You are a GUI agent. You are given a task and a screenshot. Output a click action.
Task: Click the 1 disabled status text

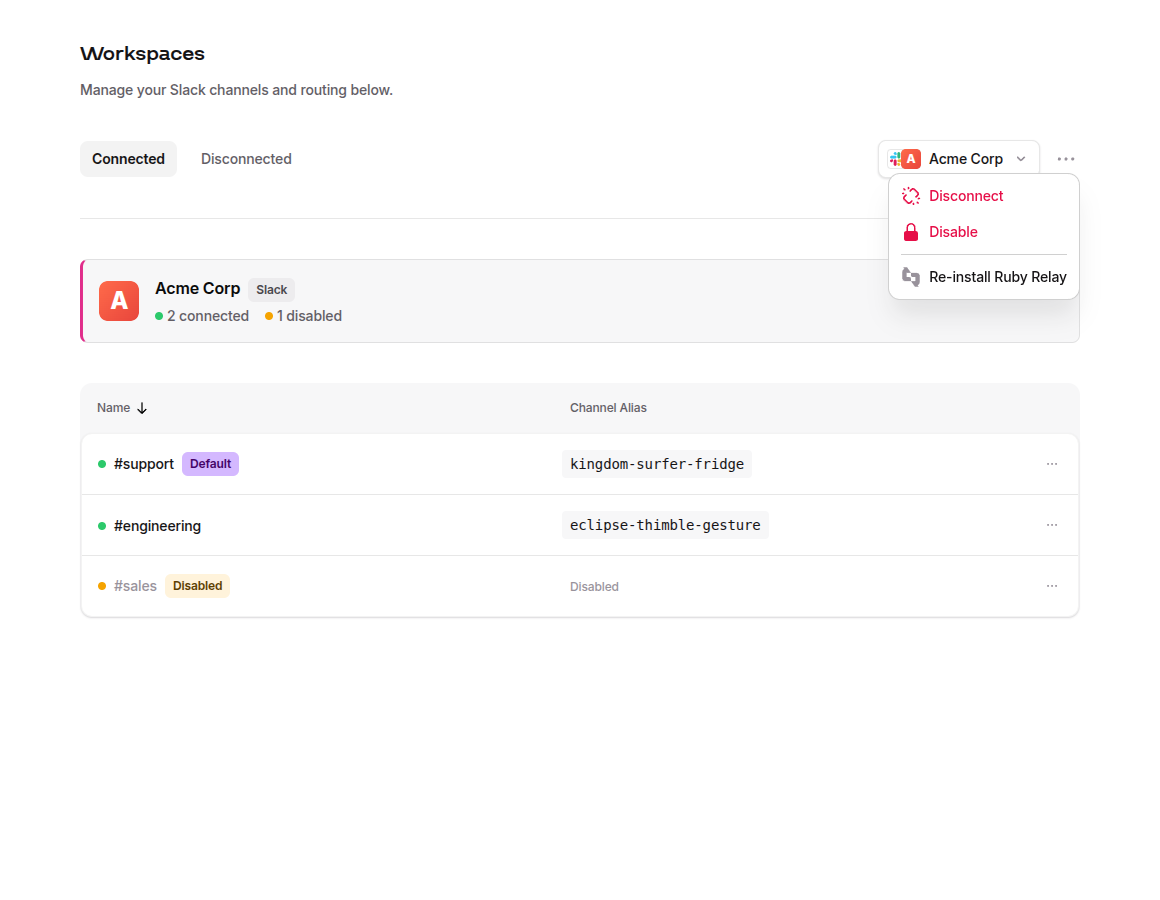(x=309, y=316)
